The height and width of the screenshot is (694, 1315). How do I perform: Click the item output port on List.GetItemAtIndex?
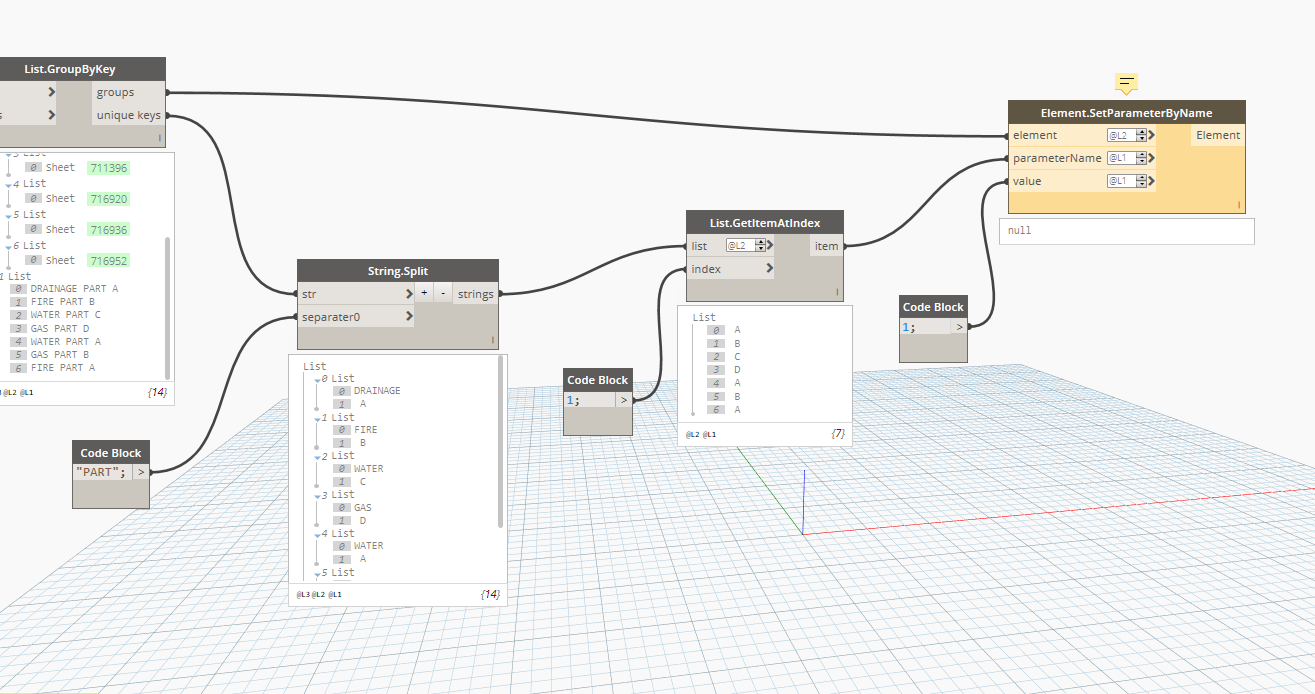click(826, 246)
